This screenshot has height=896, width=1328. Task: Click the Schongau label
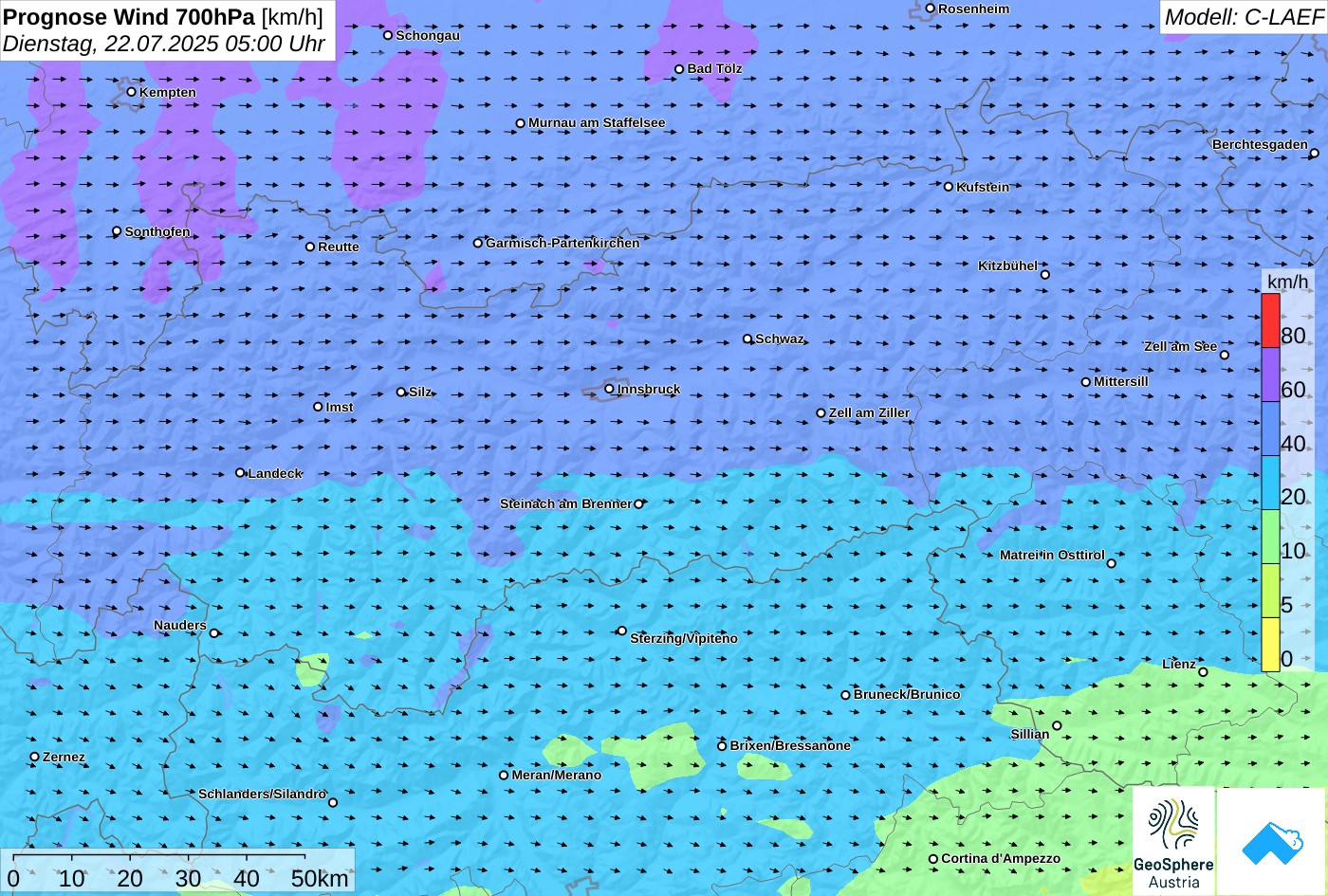click(428, 35)
